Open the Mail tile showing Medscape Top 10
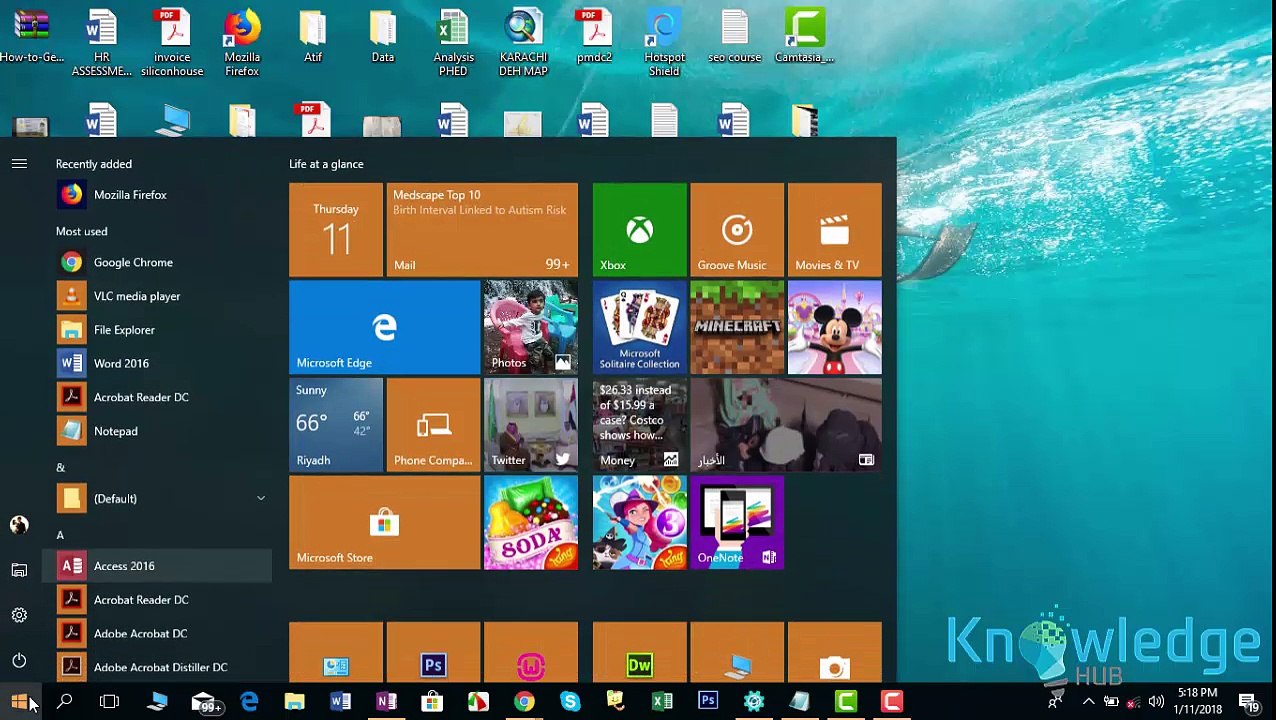Image resolution: width=1276 pixels, height=720 pixels. 482,229
